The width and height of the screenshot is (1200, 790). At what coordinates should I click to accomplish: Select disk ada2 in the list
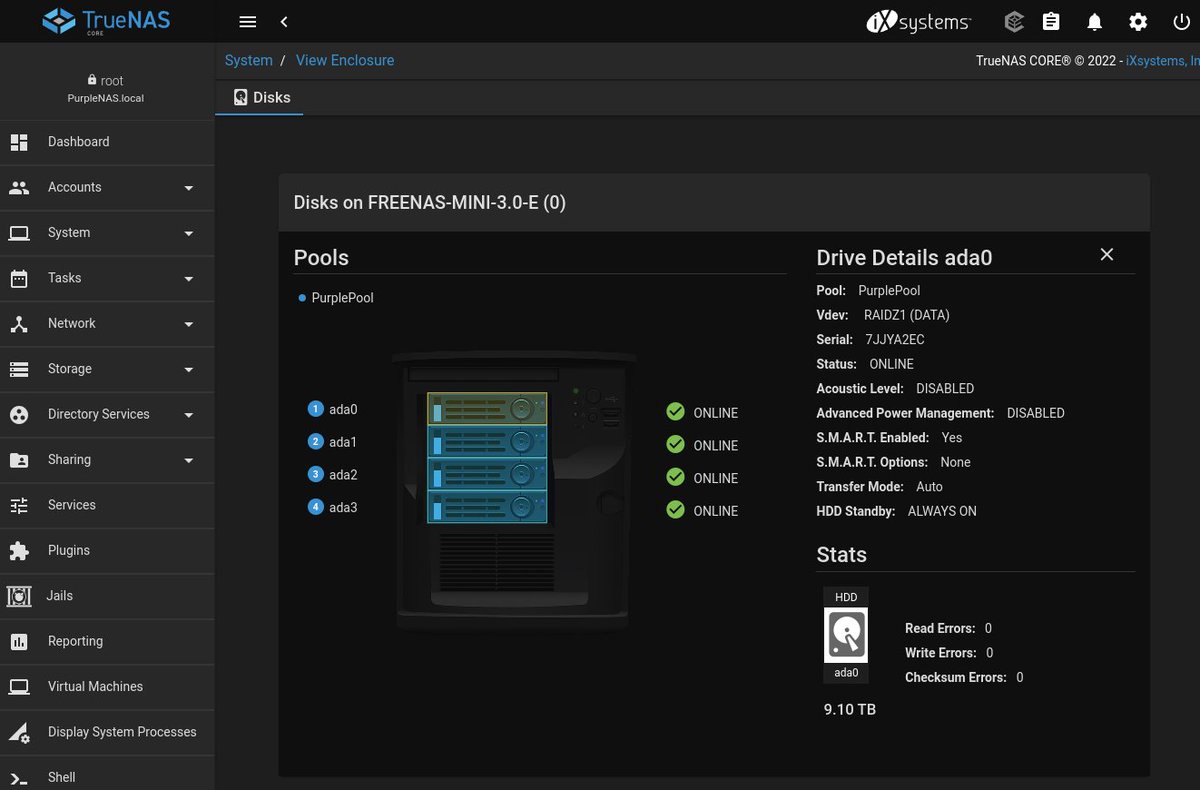333,475
